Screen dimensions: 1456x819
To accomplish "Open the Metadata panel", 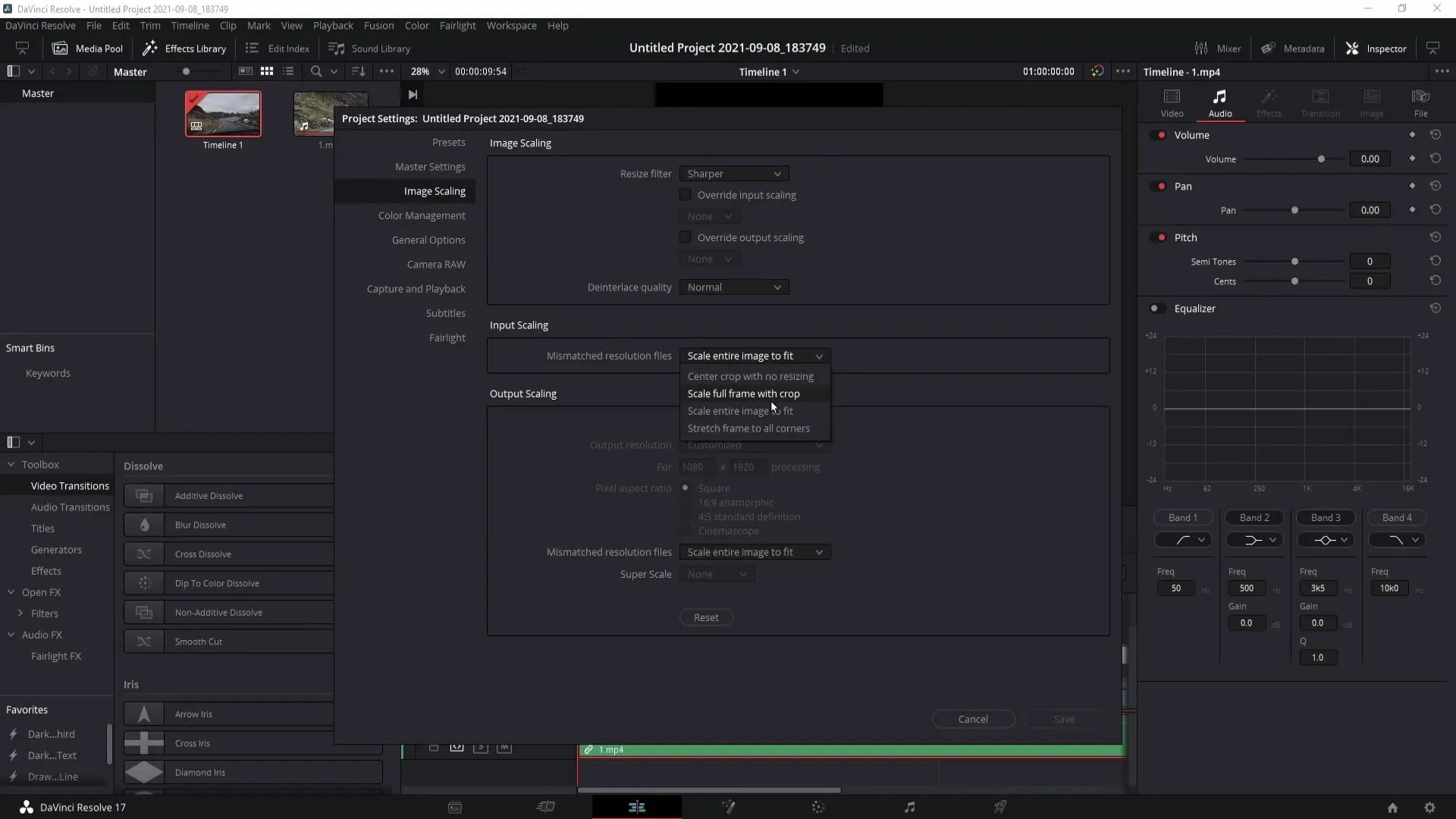I will 1293,49.
